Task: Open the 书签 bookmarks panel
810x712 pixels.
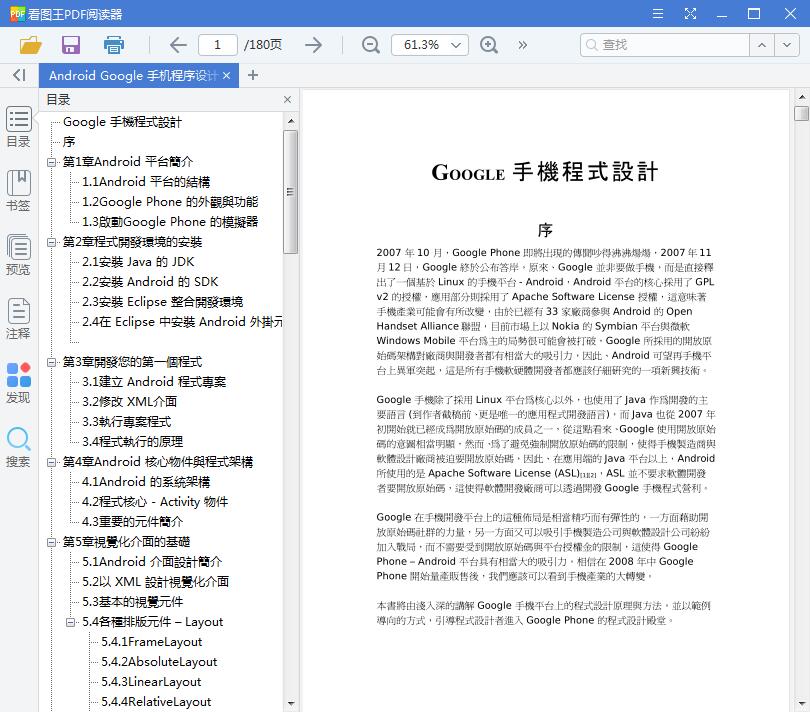Action: pyautogui.click(x=18, y=190)
